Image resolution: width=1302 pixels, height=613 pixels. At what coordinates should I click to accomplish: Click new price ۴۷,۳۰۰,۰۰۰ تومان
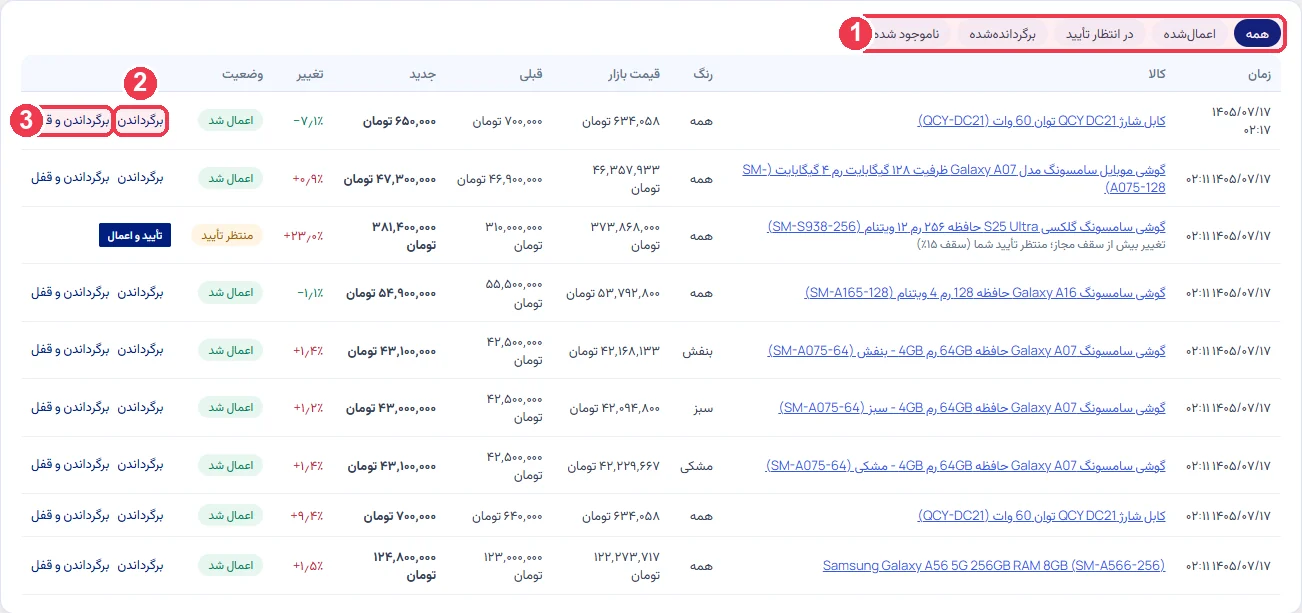coord(390,179)
